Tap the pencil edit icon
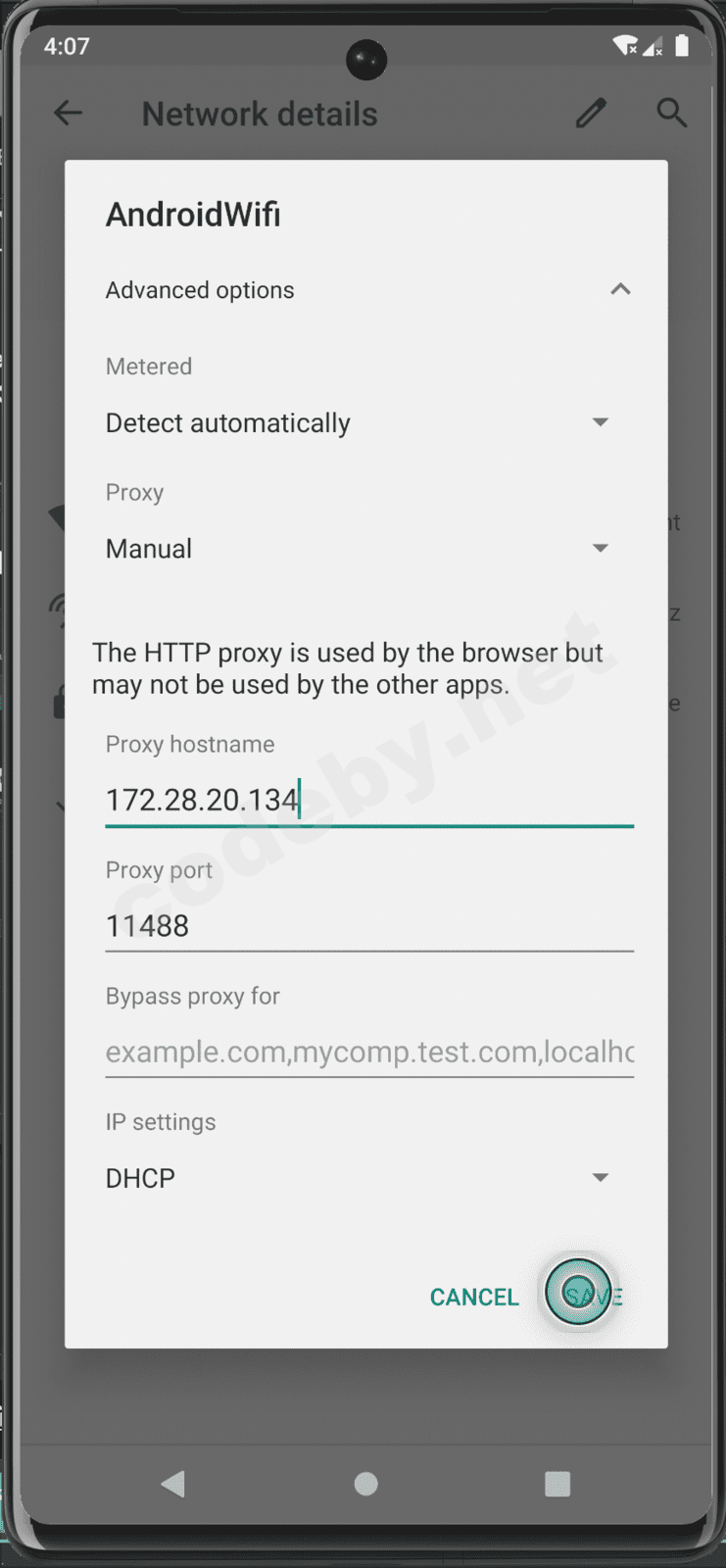The width and height of the screenshot is (726, 1568). 591,114
